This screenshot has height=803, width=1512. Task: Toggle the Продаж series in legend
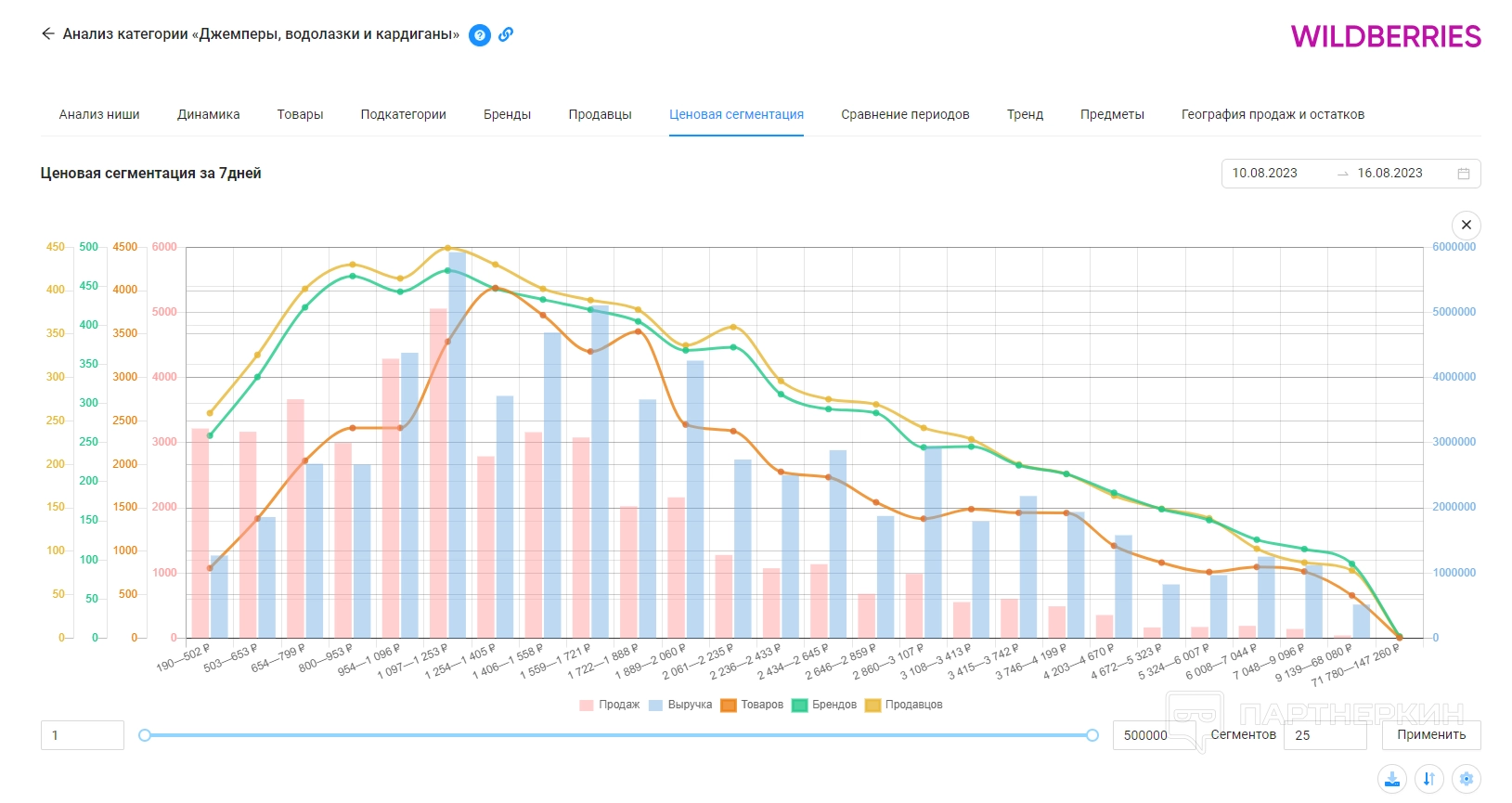point(610,705)
